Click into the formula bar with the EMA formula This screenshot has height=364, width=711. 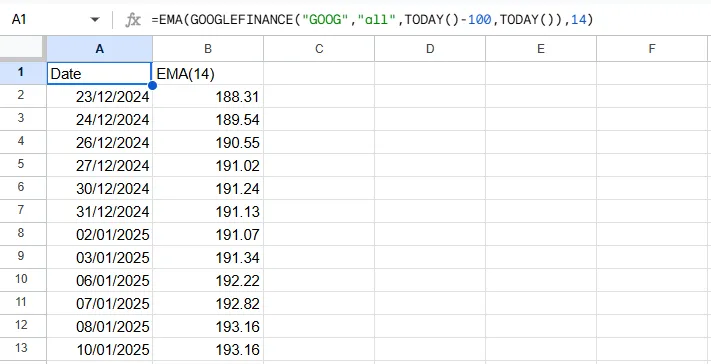click(426, 20)
